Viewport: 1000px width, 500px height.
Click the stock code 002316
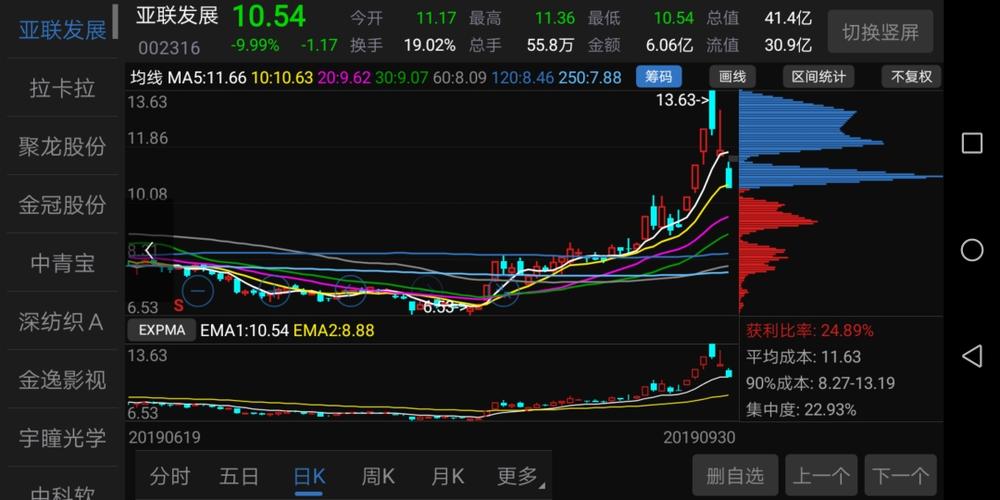[x=168, y=48]
